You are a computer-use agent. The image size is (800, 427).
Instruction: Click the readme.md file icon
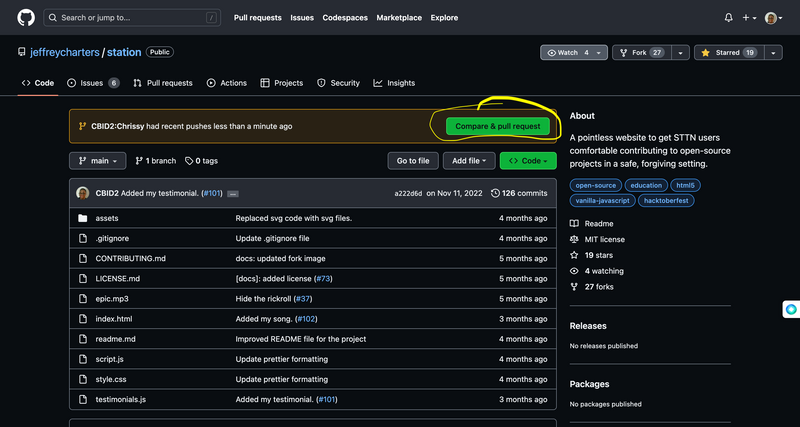pos(83,339)
